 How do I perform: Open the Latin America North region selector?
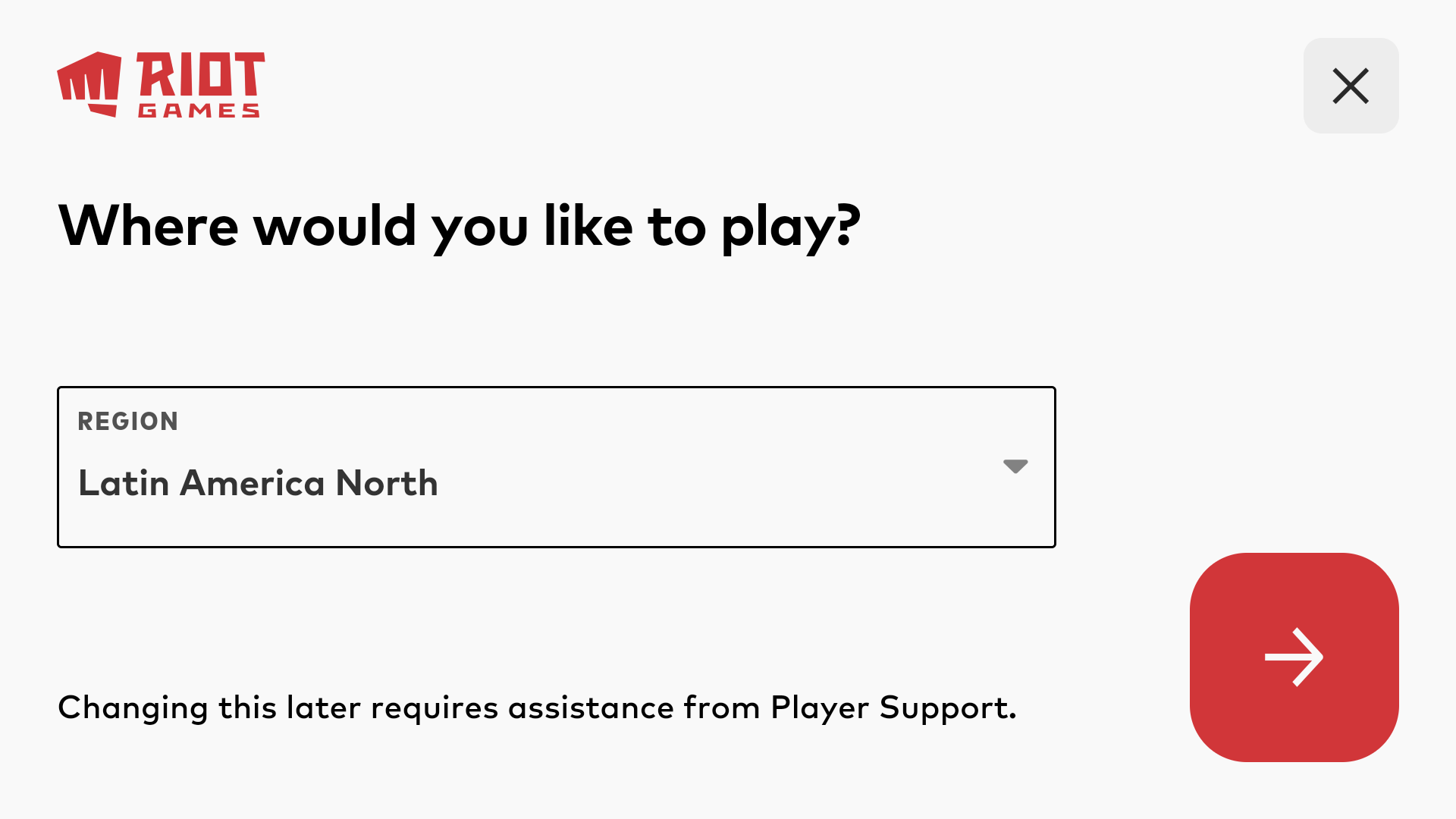(x=556, y=467)
